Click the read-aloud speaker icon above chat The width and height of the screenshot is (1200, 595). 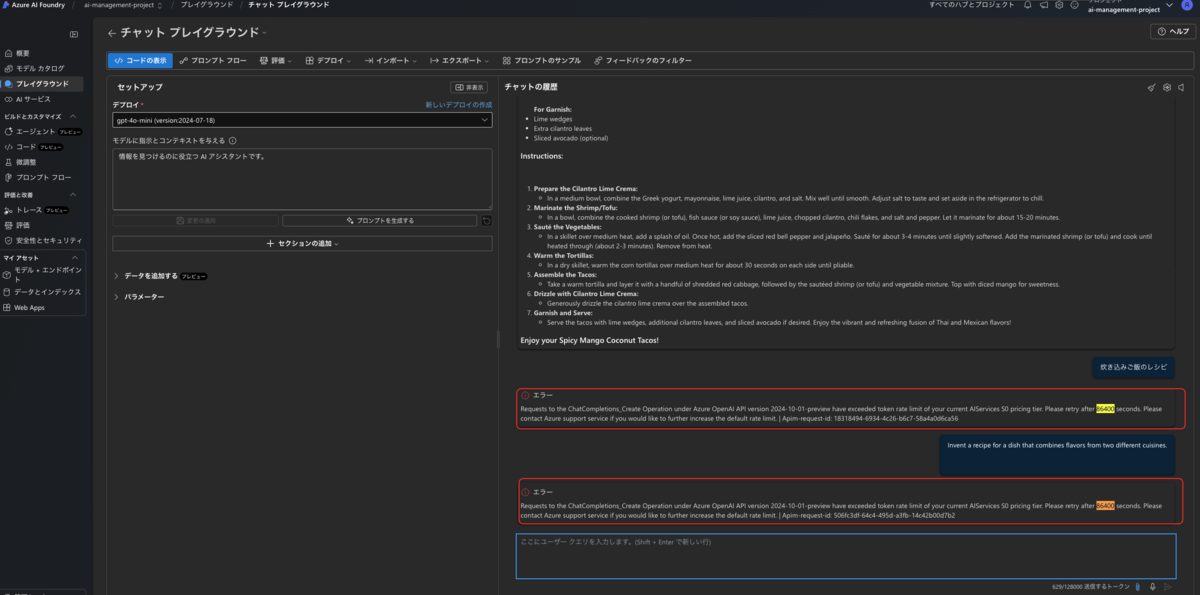(x=1180, y=87)
